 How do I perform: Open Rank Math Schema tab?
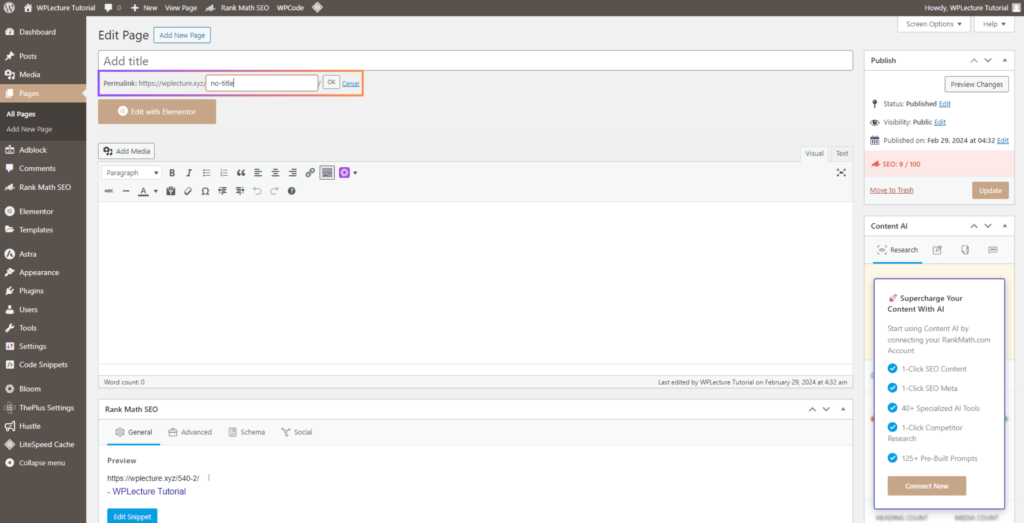tap(247, 432)
